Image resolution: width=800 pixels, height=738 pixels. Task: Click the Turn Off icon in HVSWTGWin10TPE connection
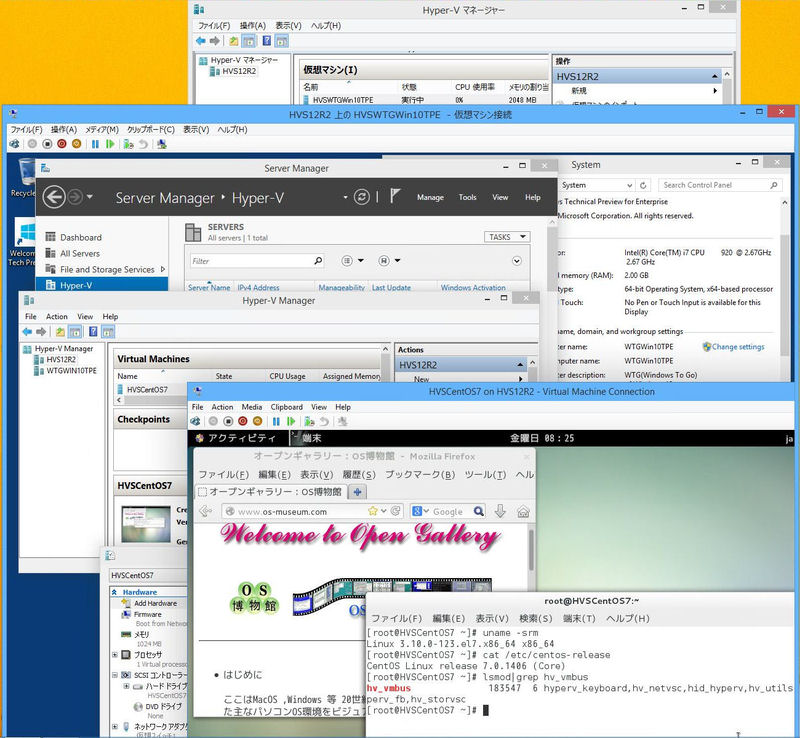click(47, 144)
